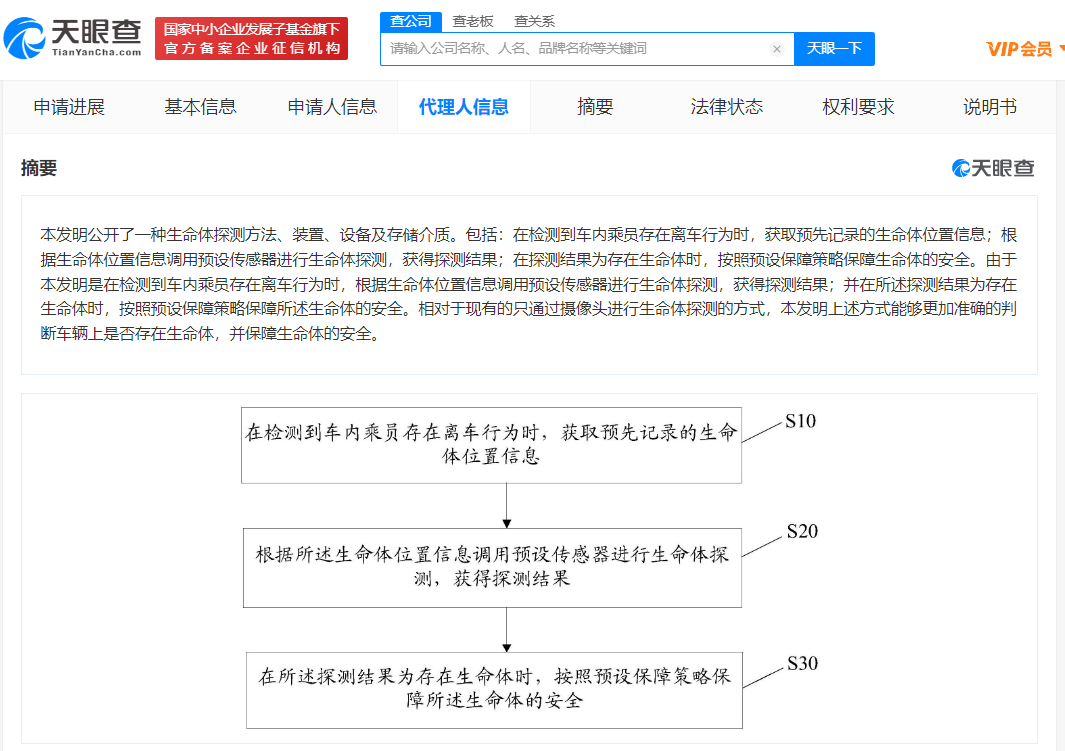Click the 天眼一下 search button

pos(834,49)
